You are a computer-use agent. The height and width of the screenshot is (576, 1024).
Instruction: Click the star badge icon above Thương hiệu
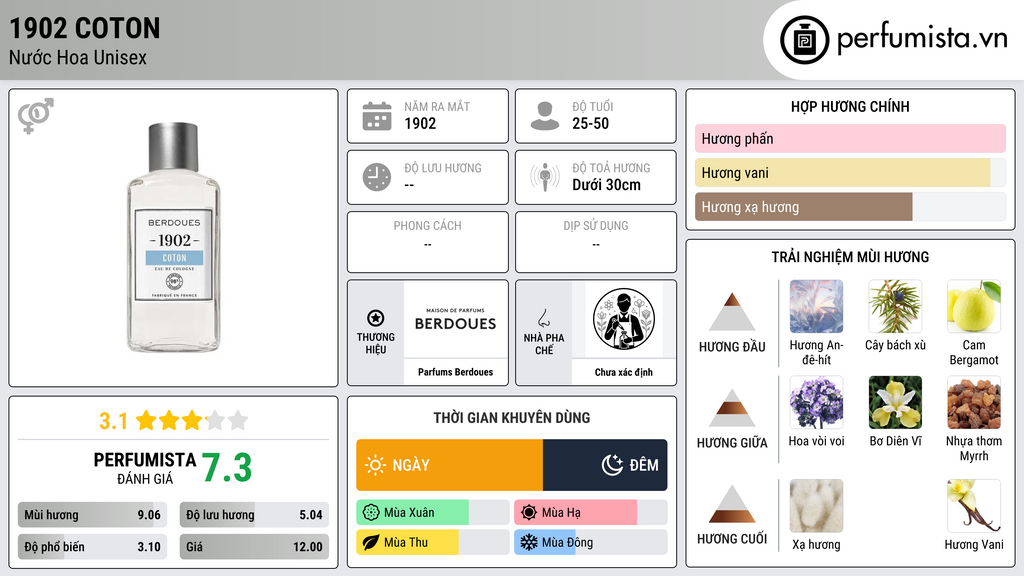(376, 318)
